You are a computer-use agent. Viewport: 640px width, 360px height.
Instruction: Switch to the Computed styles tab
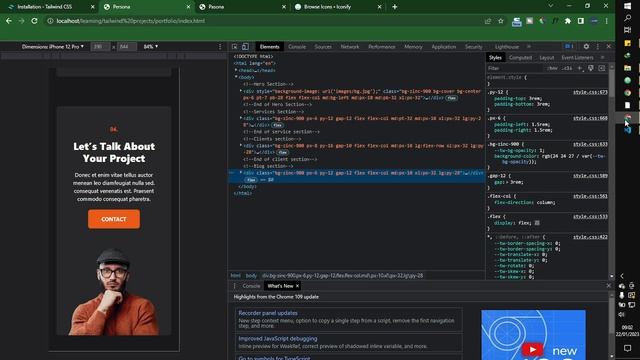(x=520, y=58)
